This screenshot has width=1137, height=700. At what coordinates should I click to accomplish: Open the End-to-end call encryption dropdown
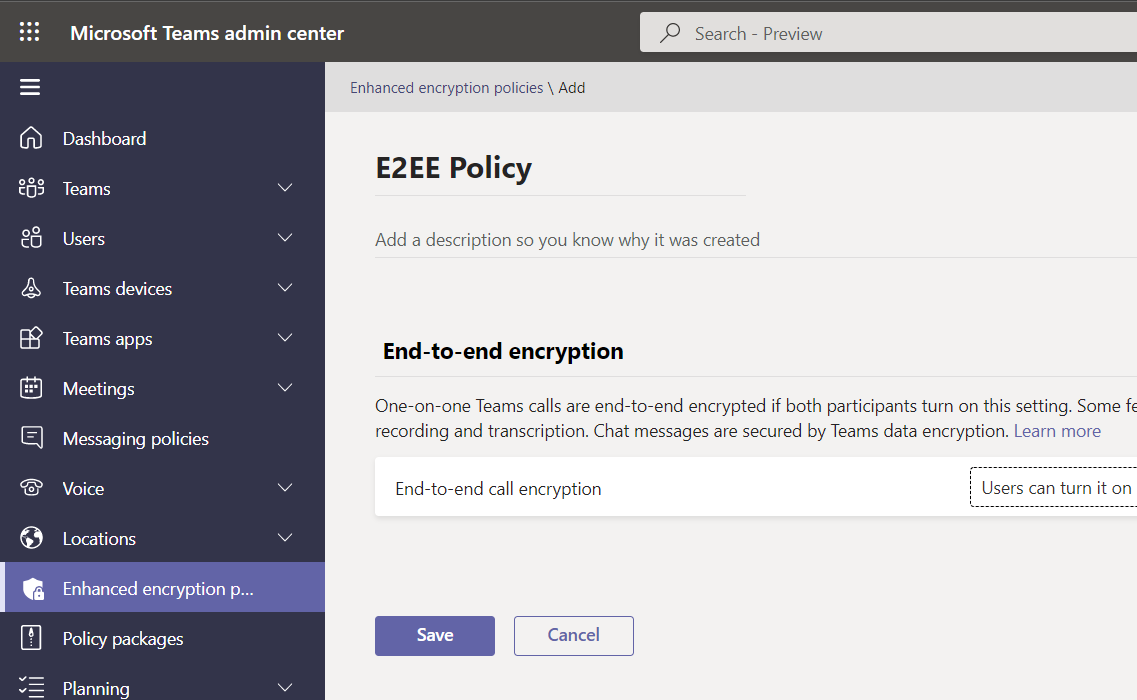click(1053, 488)
